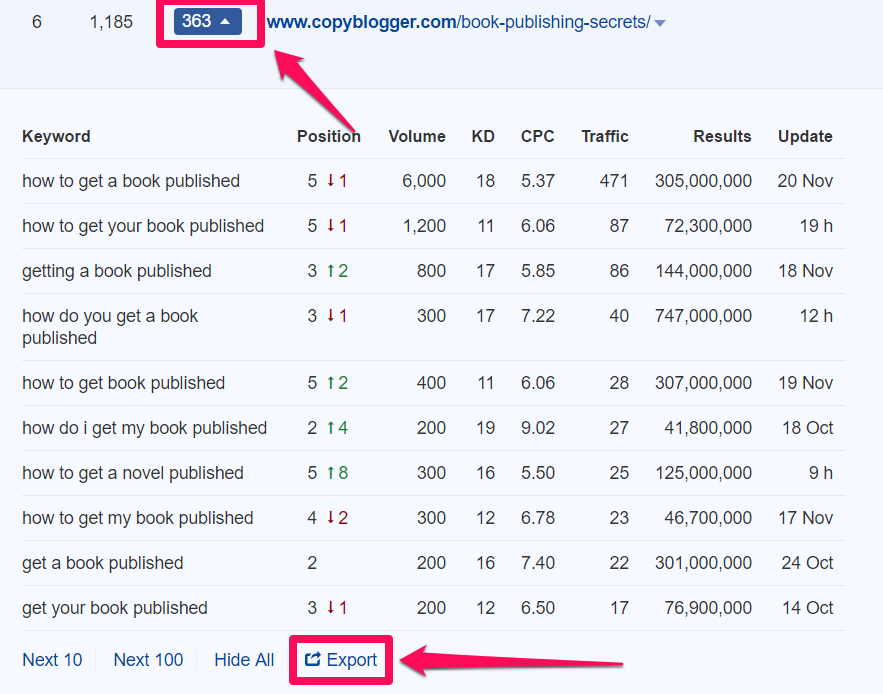Load the Next 100 keywords
Screen dimensions: 883x694
pyautogui.click(x=148, y=660)
